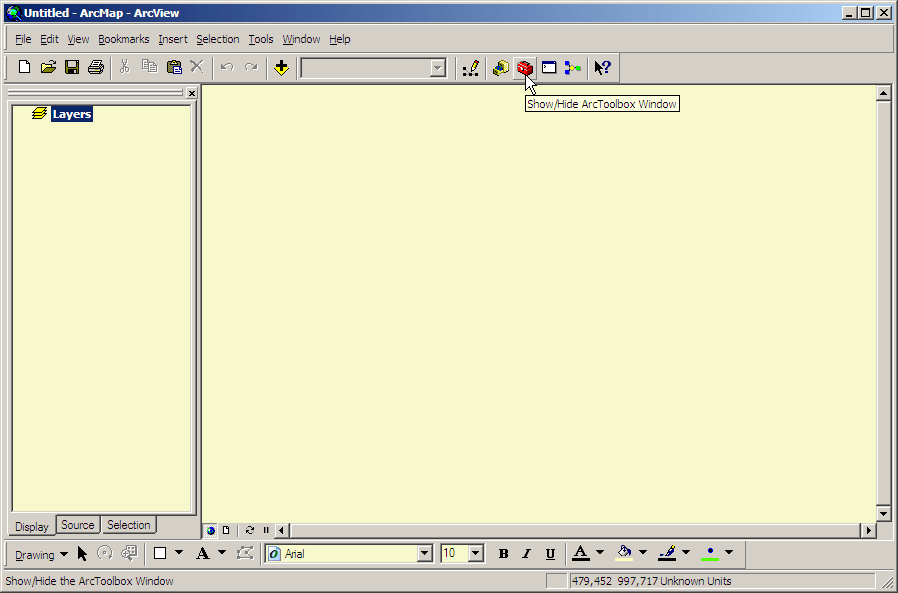
Task: Save the current map document
Action: [x=72, y=68]
